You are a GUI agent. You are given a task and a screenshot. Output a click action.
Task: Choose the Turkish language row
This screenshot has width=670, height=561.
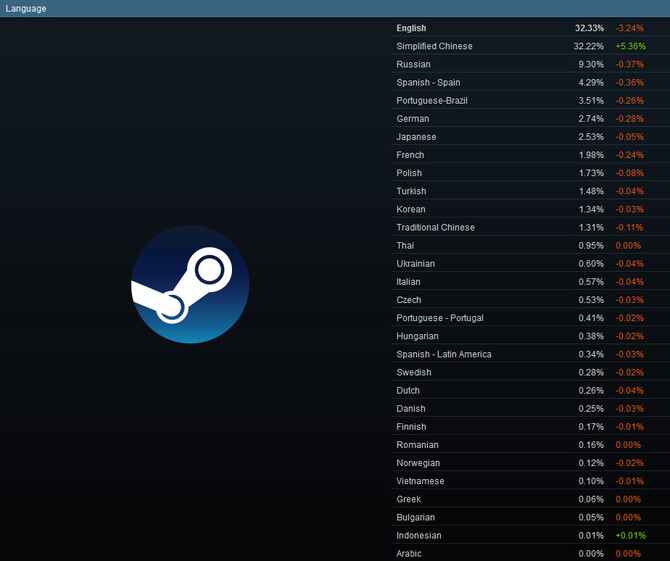coord(530,191)
